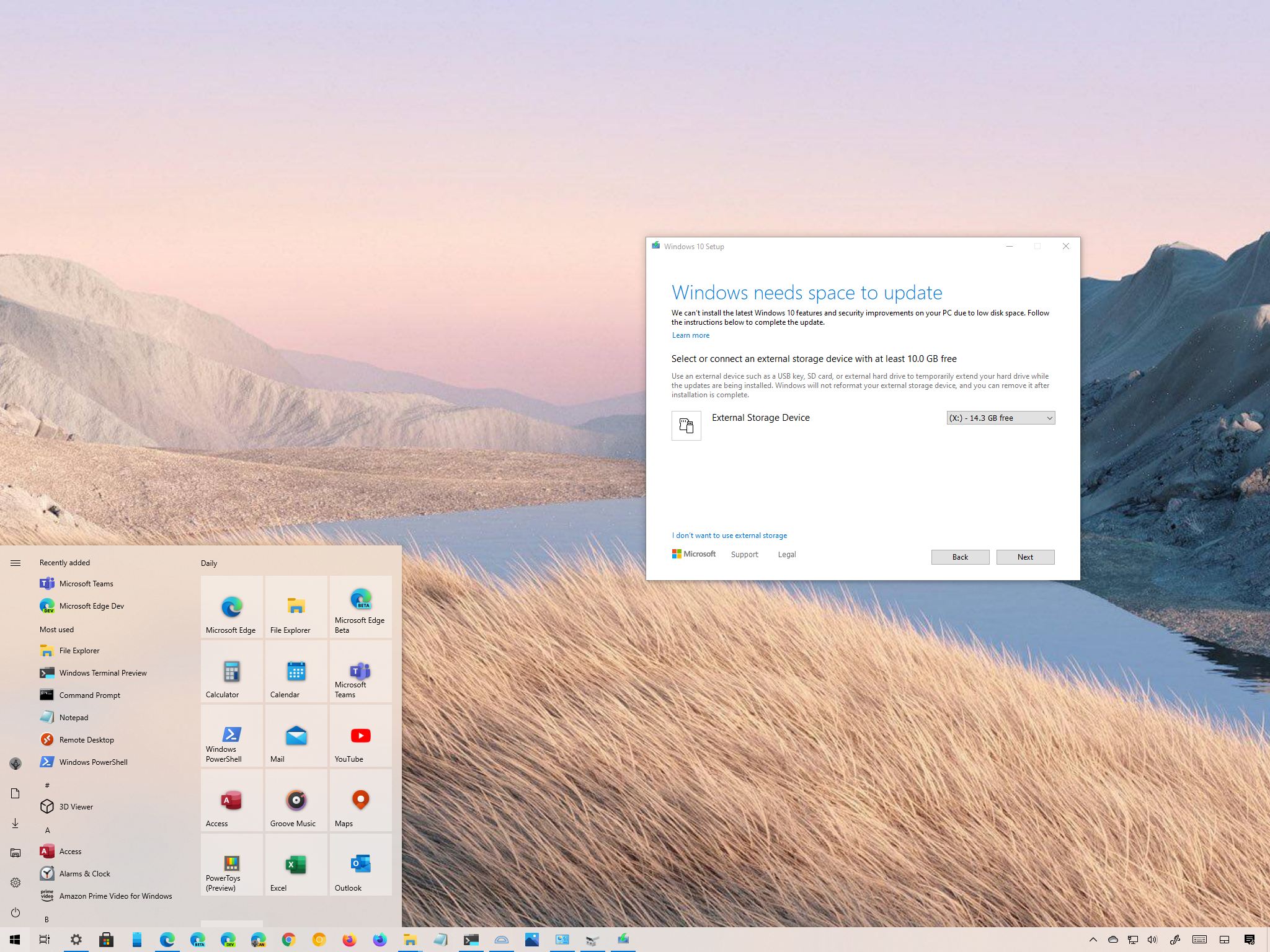
Task: Launch the Access tile in Daily group
Action: point(231,800)
